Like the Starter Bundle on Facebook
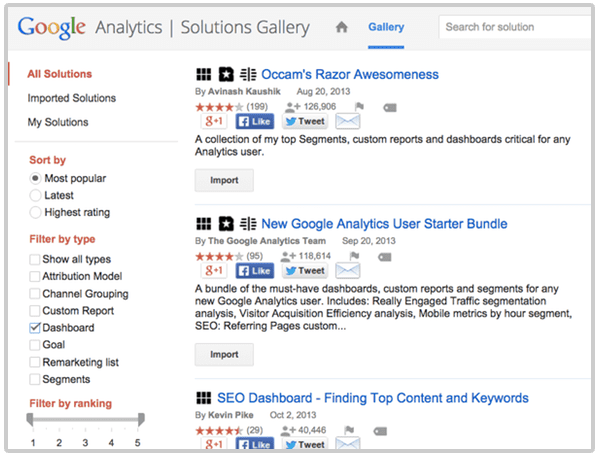Viewport: 600px width, 455px height. click(254, 271)
